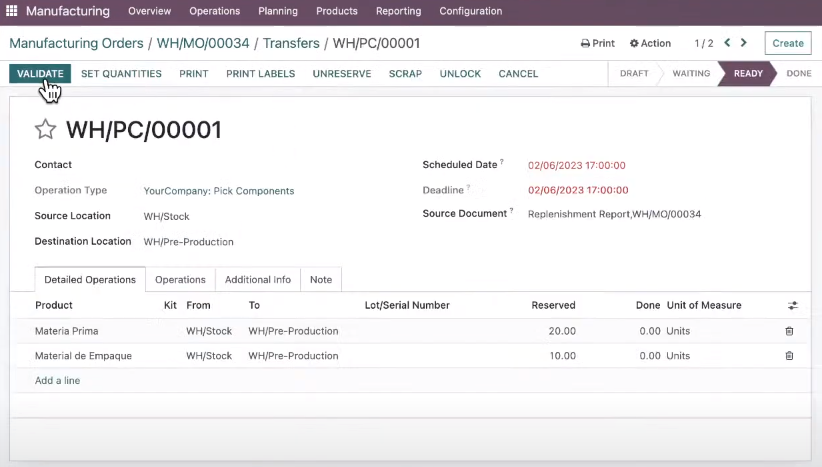Sort by Reserved column header
This screenshot has width=822, height=467.
553,305
